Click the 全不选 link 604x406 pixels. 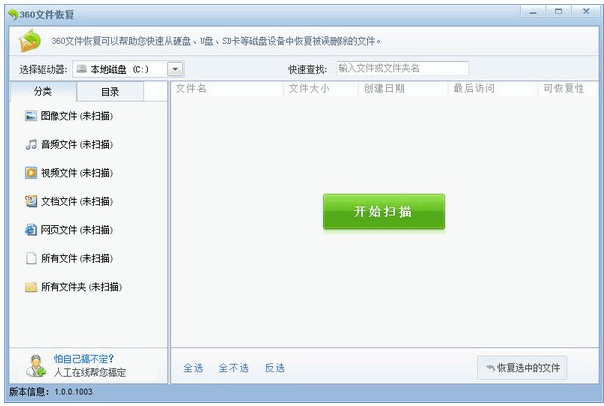(x=233, y=368)
